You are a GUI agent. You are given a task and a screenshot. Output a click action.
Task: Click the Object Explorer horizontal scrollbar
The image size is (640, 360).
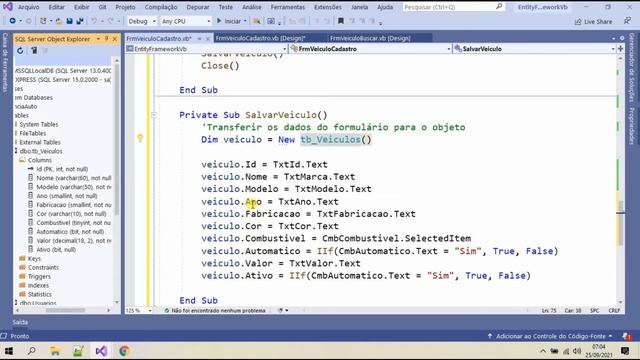click(65, 310)
